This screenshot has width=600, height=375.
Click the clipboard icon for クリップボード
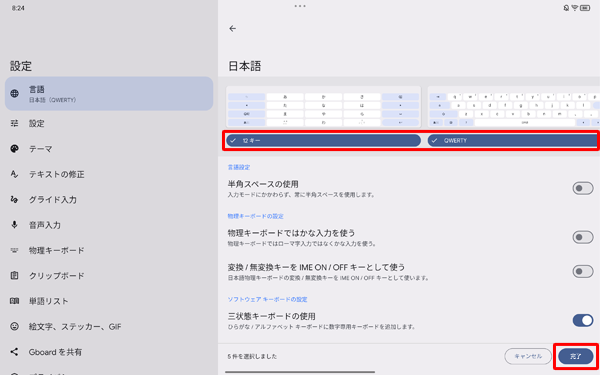click(x=15, y=276)
